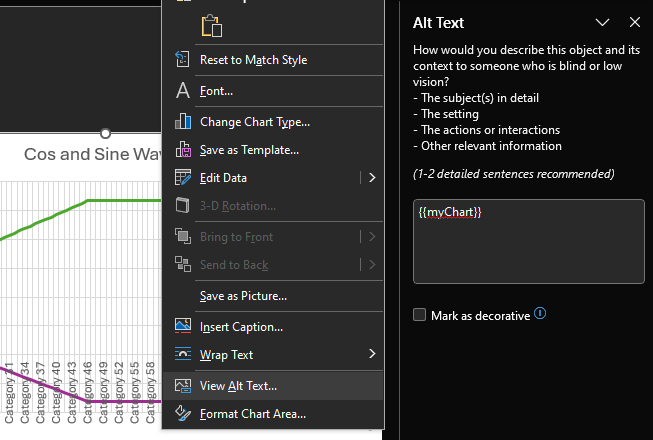The image size is (653, 440).
Task: Click the '(1-2 detailed sentences recommended)' note
Action: 513,174
